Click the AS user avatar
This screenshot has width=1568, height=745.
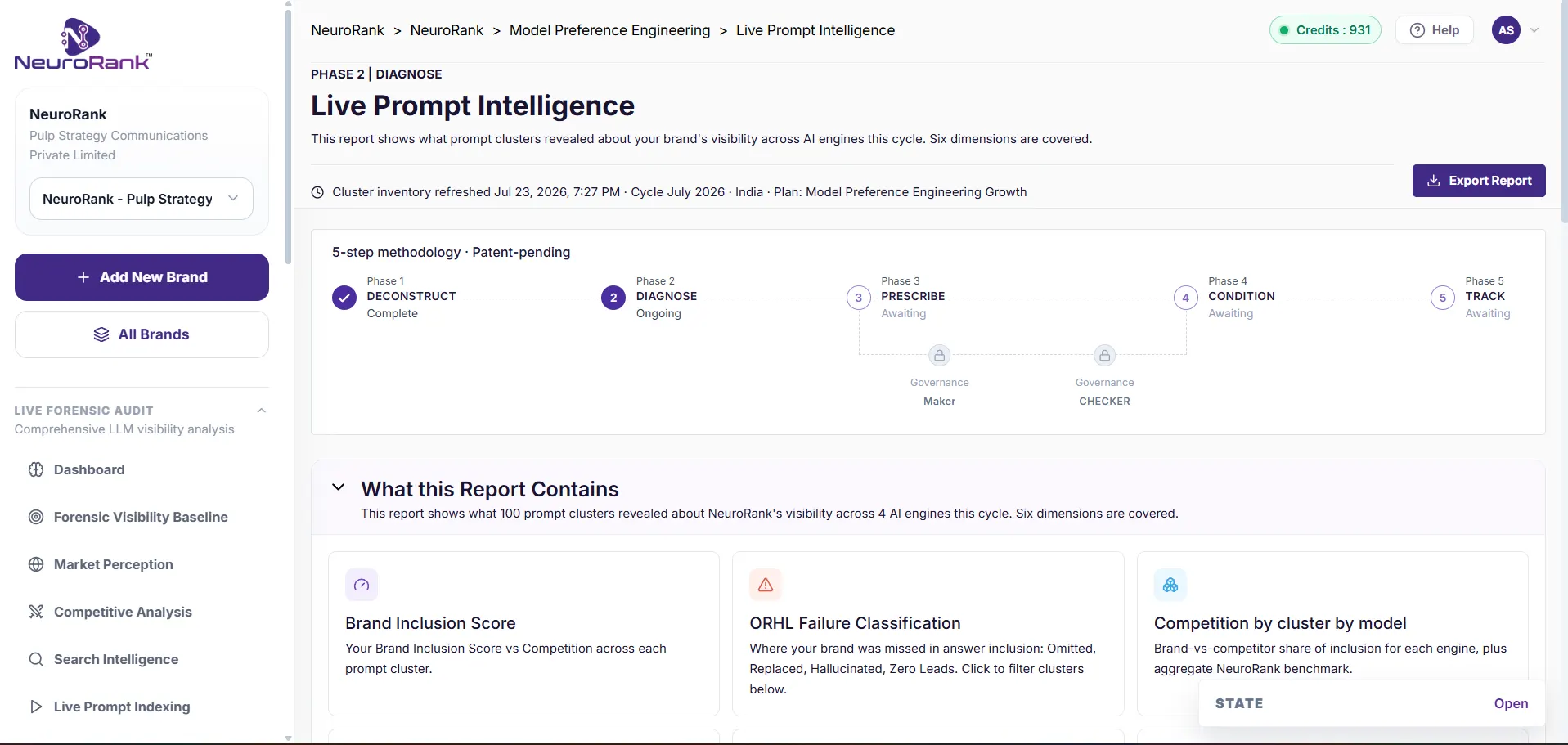(x=1506, y=30)
